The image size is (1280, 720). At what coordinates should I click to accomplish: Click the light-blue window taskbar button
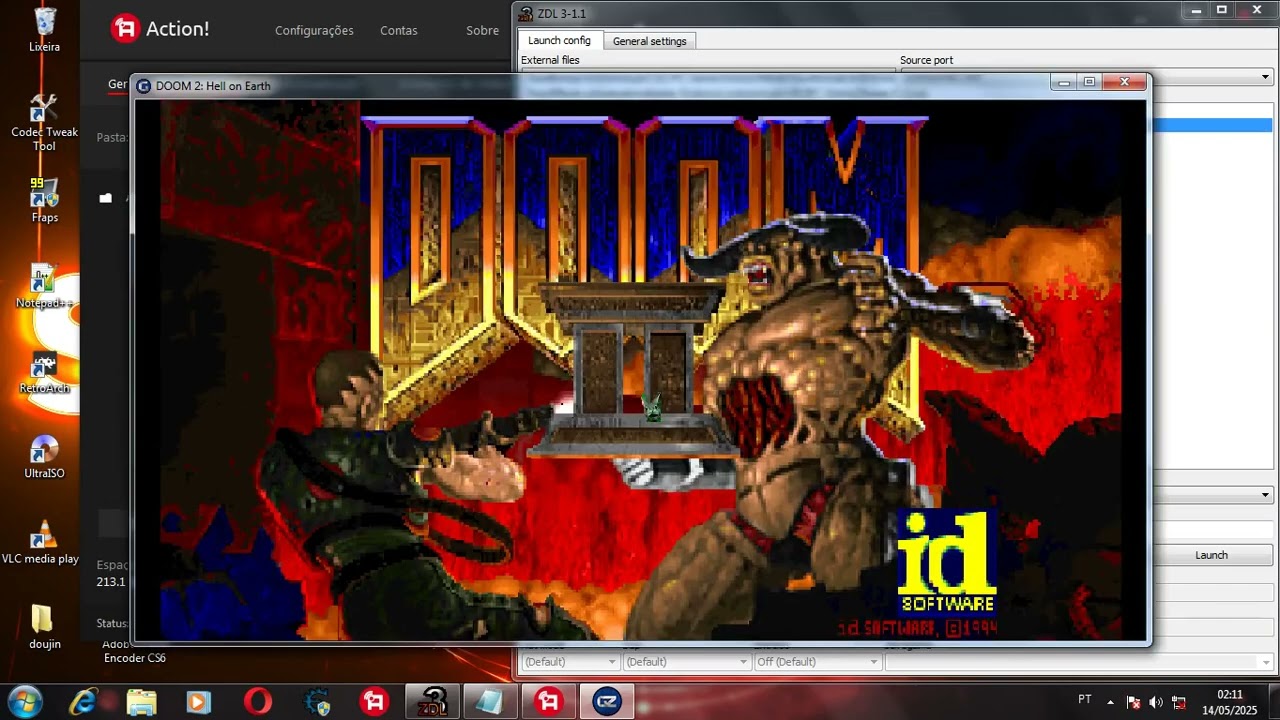(x=490, y=701)
